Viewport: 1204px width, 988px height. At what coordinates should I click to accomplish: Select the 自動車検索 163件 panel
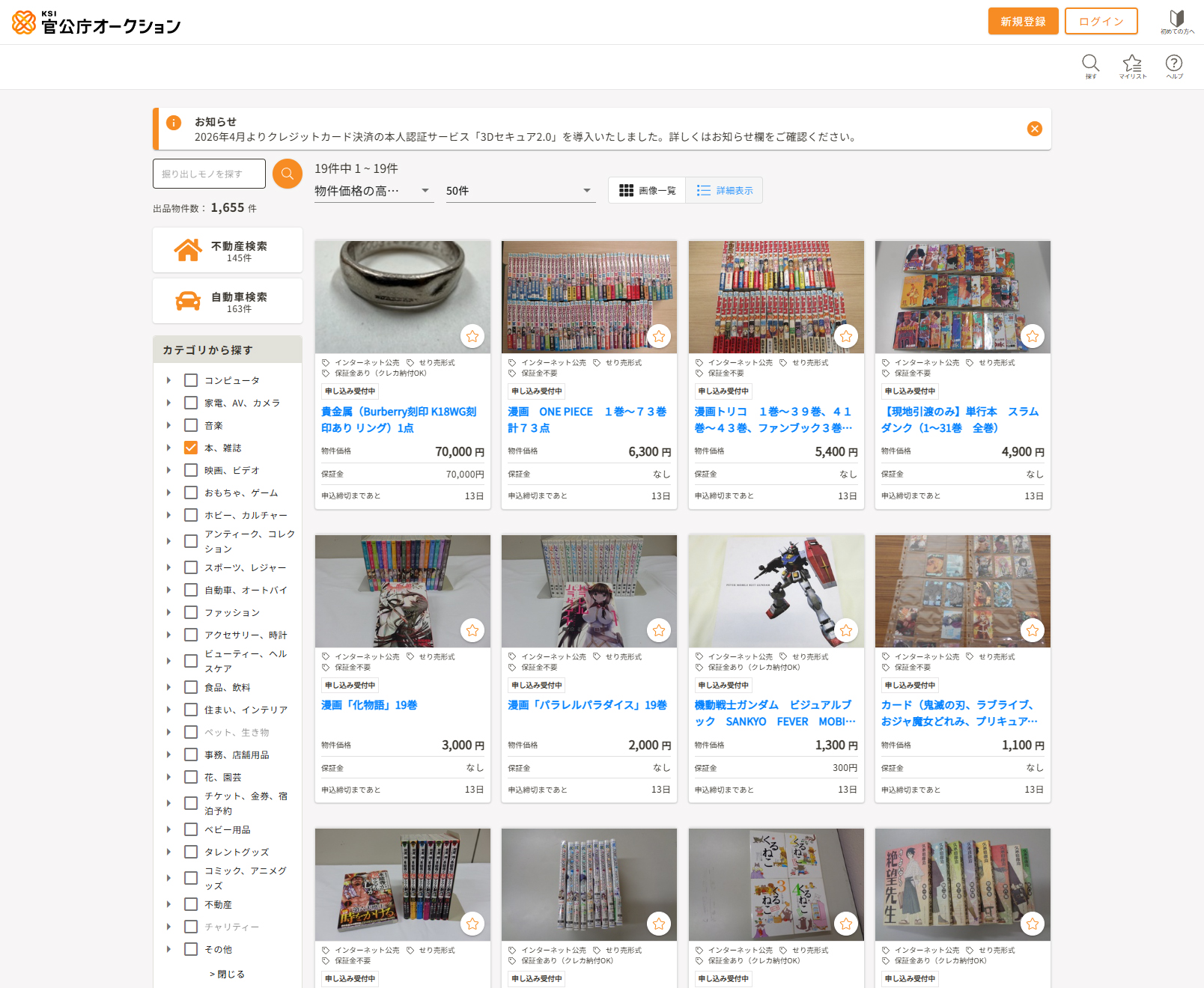228,301
